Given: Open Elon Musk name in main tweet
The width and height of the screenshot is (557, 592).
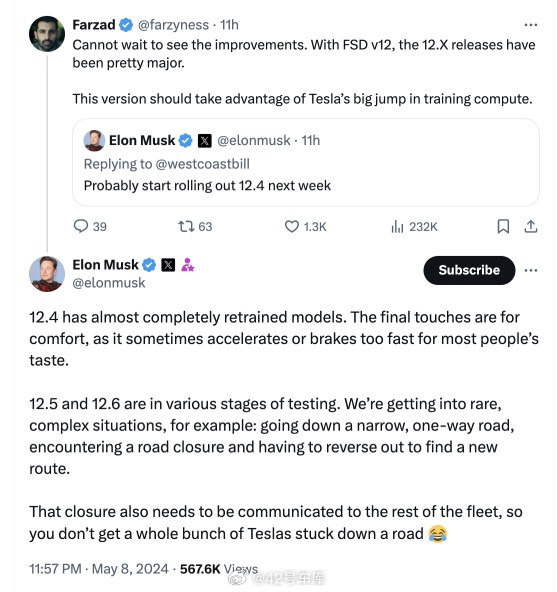Looking at the screenshot, I should click(x=105, y=265).
